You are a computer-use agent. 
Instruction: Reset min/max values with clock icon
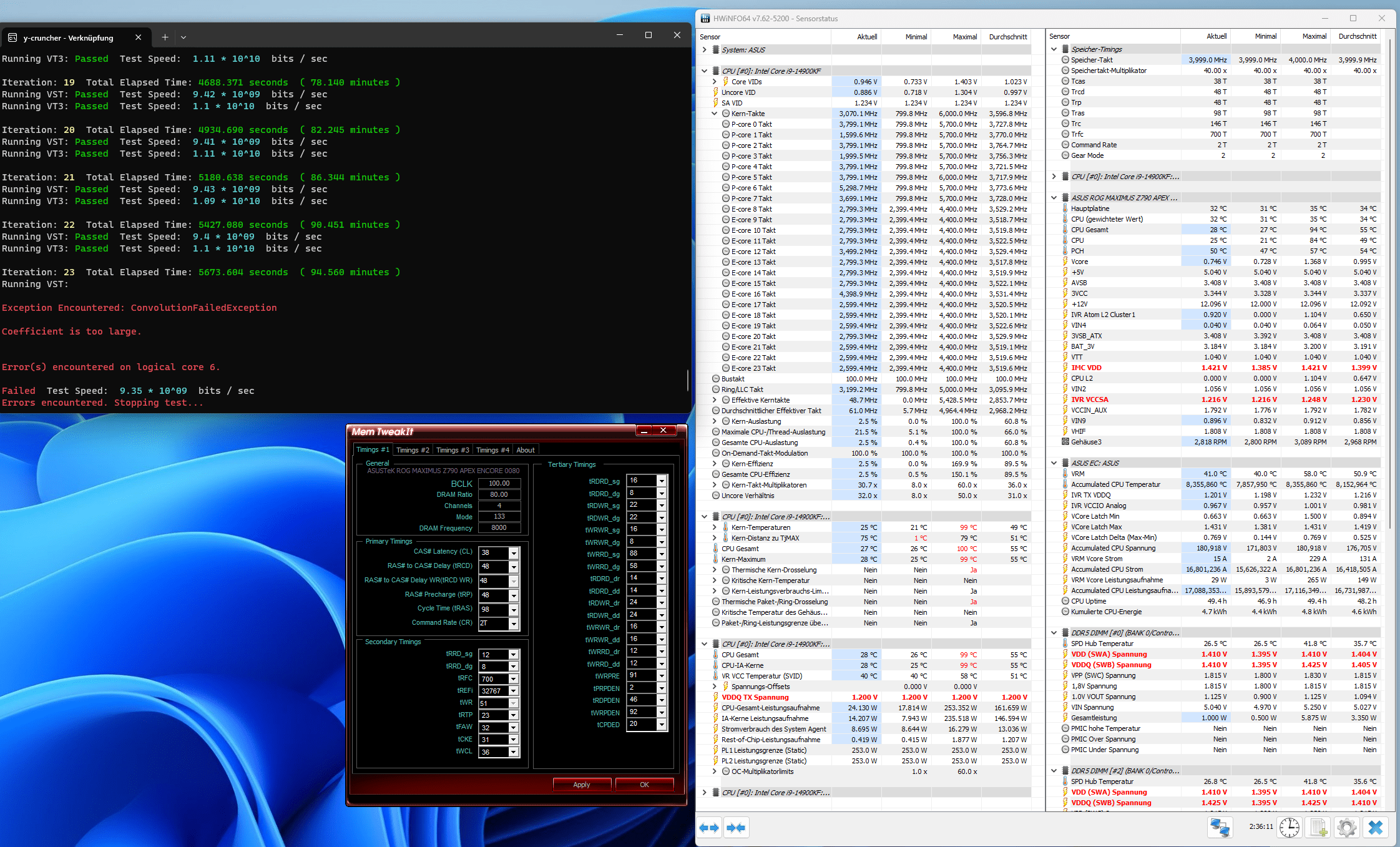(x=1289, y=828)
